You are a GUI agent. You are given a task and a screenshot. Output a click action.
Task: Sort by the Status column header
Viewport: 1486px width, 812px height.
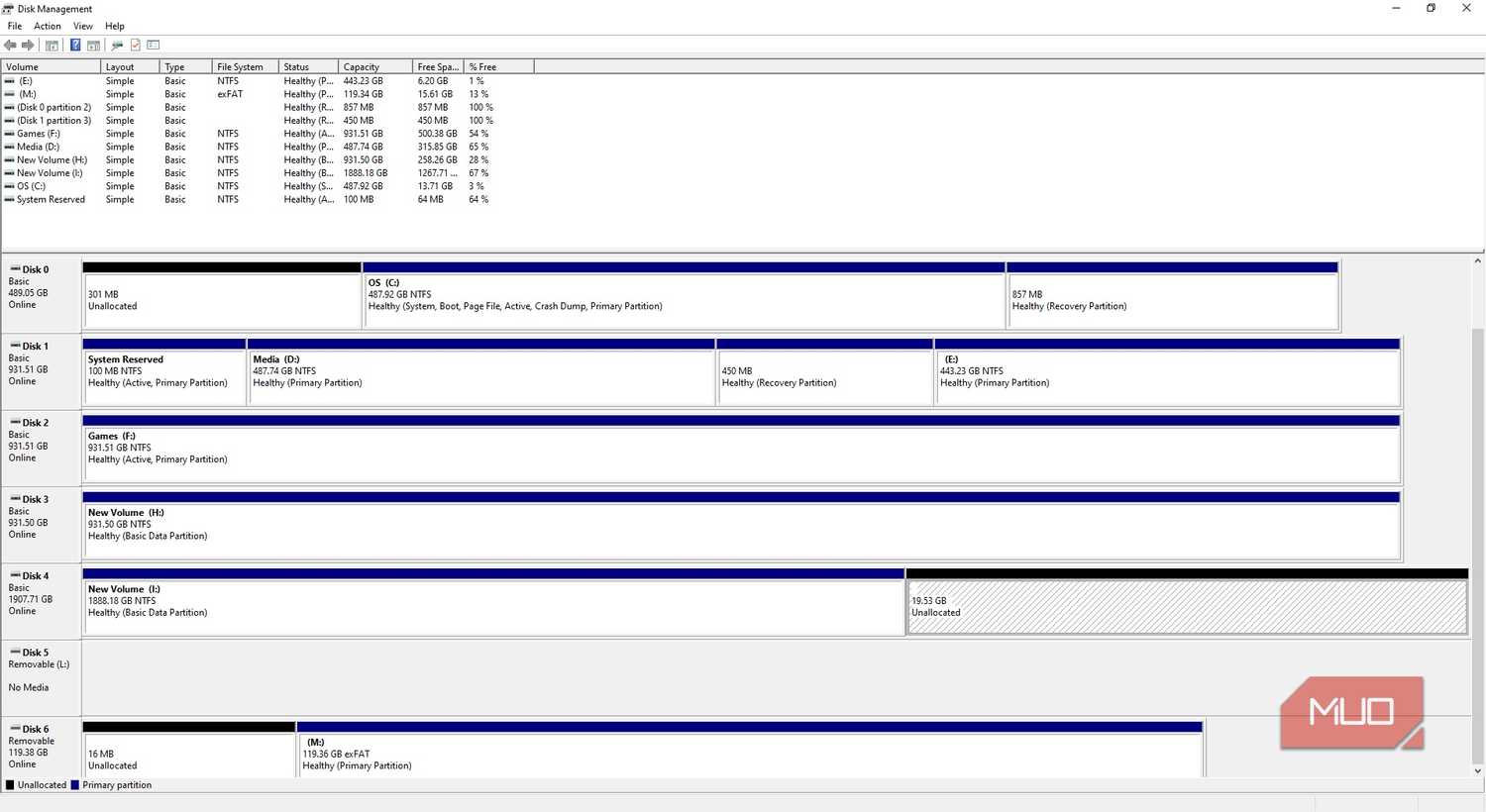pos(308,66)
